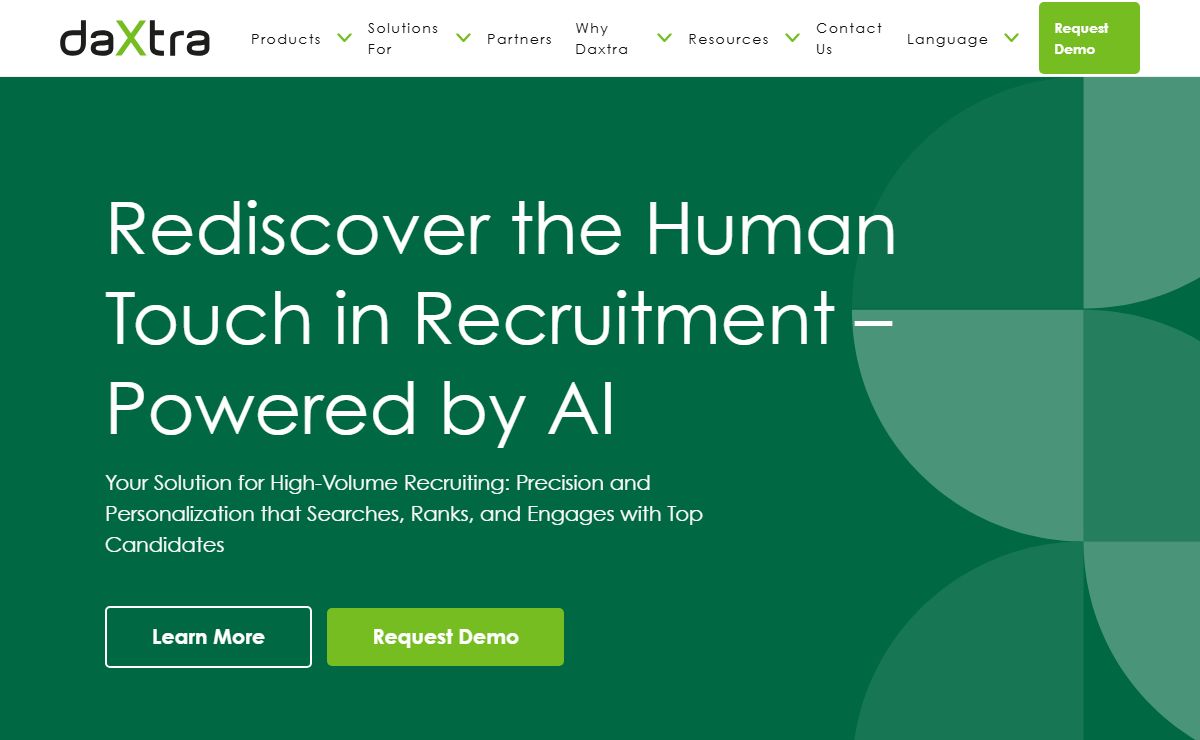Expand the Solutions For chevron
The width and height of the screenshot is (1200, 740).
tap(463, 38)
